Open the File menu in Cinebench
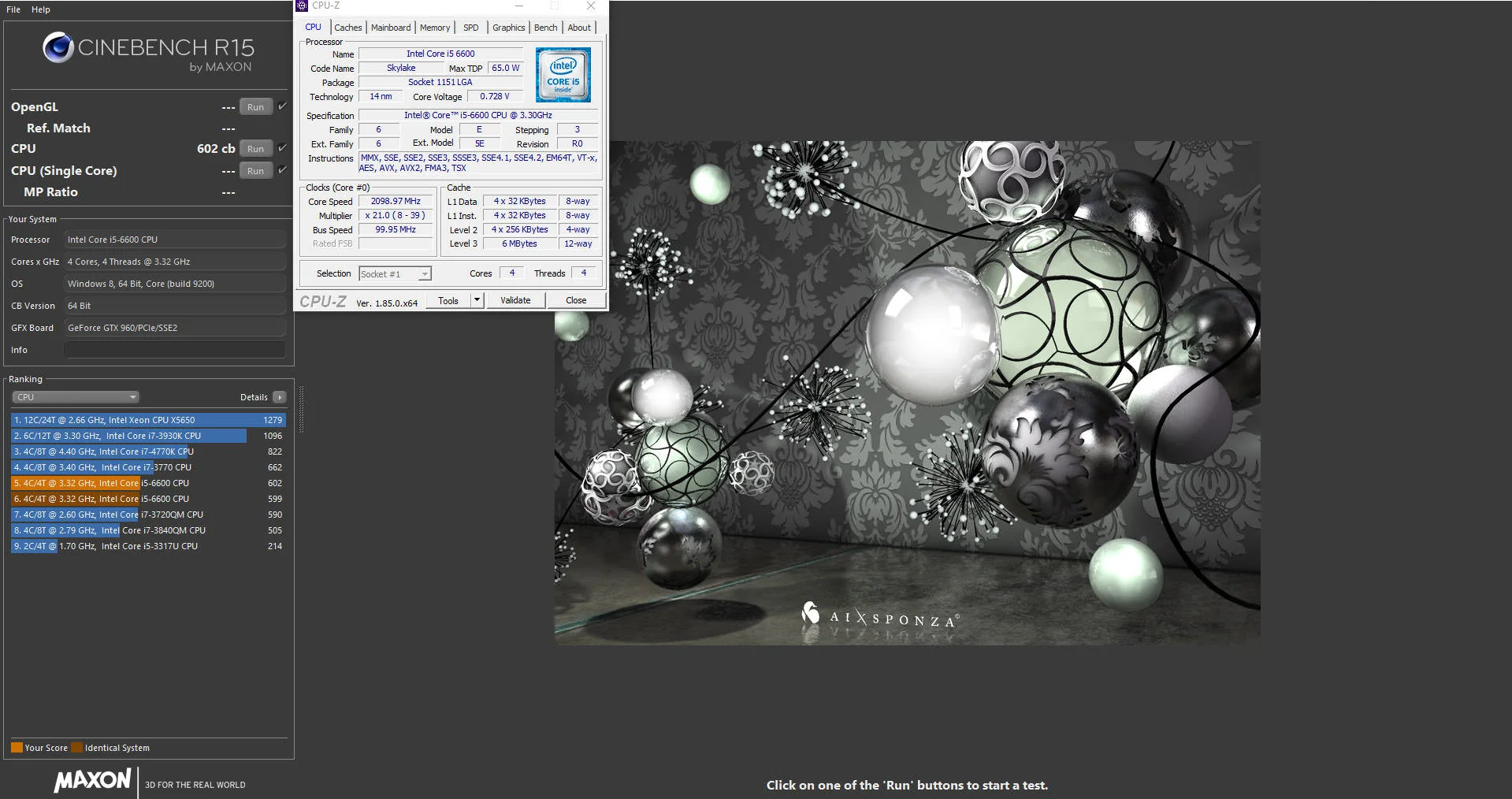 click(x=13, y=9)
